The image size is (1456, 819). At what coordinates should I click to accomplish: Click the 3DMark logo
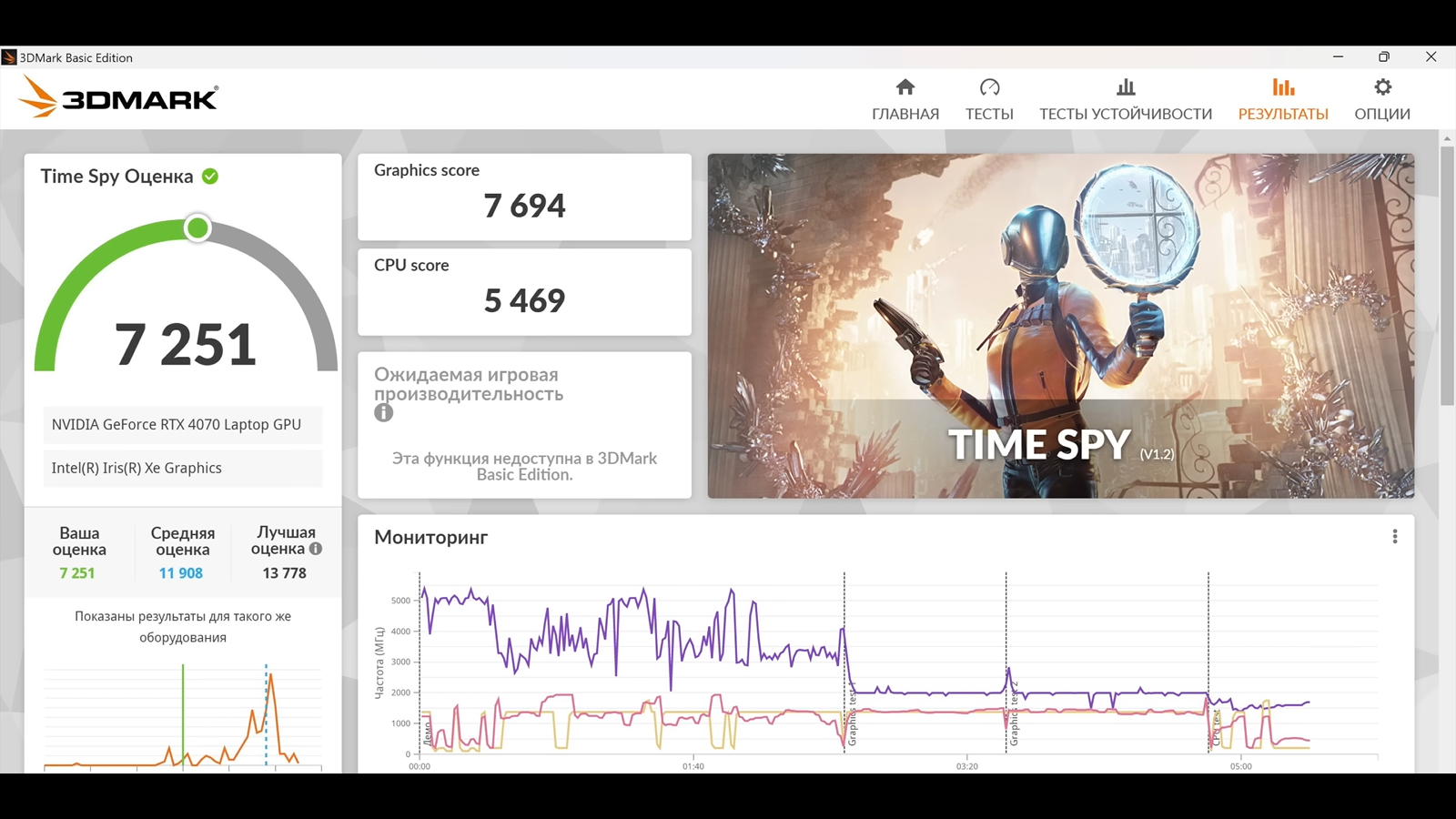[119, 96]
